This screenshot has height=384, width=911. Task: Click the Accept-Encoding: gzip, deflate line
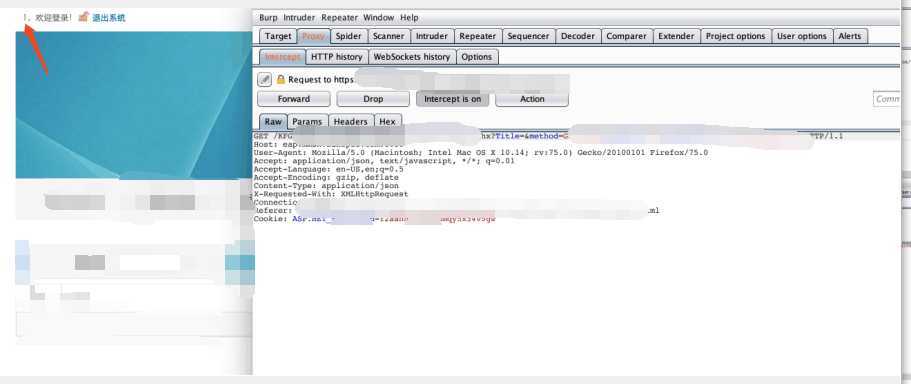(326, 177)
